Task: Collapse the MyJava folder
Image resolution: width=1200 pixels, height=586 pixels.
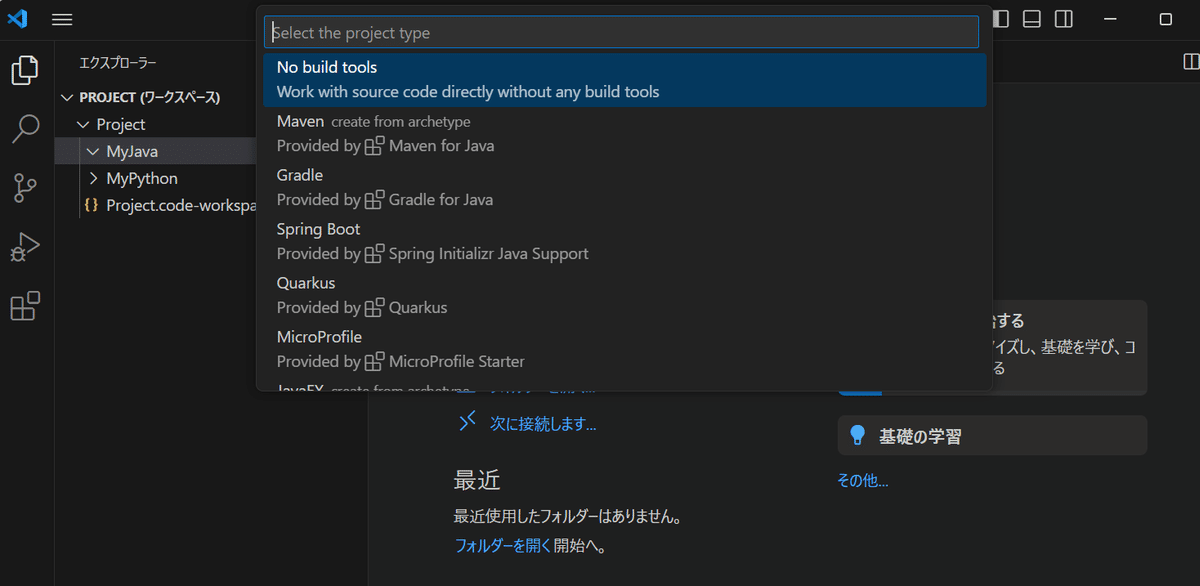Action: [156, 151]
